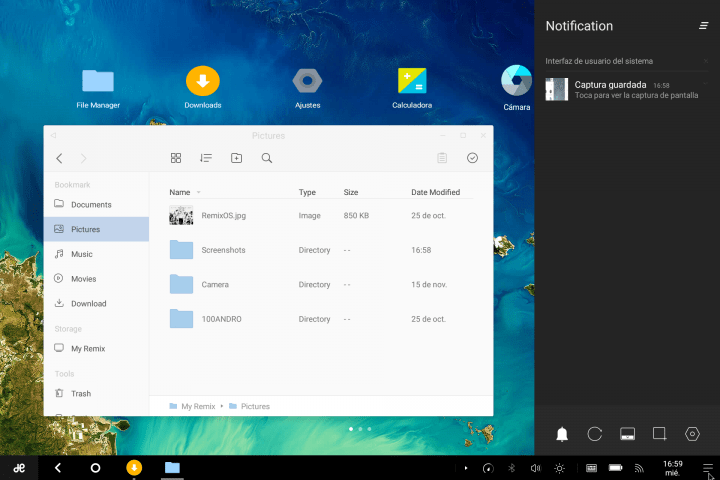This screenshot has height=480, width=720.
Task: Clear all notifications icon
Action: pyautogui.click(x=703, y=26)
